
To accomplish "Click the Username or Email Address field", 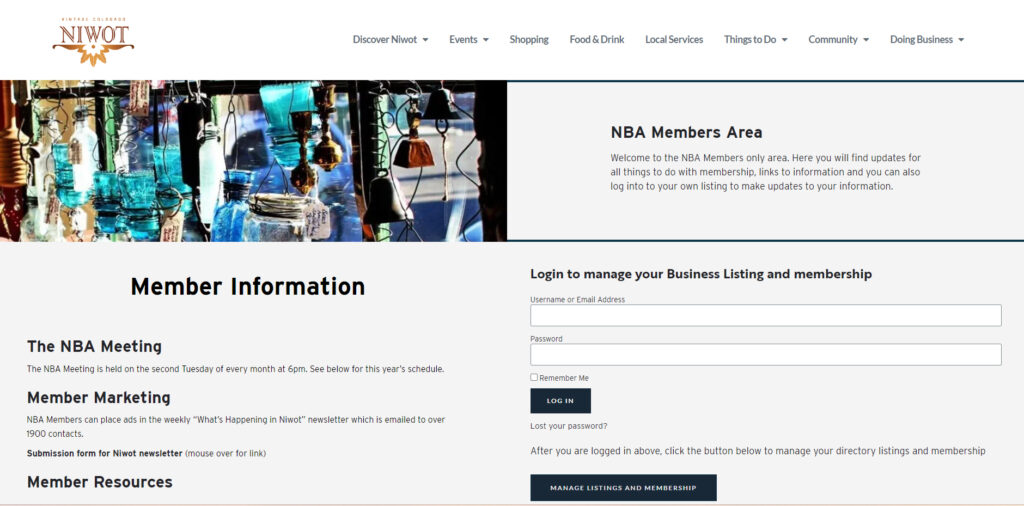I will coord(765,315).
